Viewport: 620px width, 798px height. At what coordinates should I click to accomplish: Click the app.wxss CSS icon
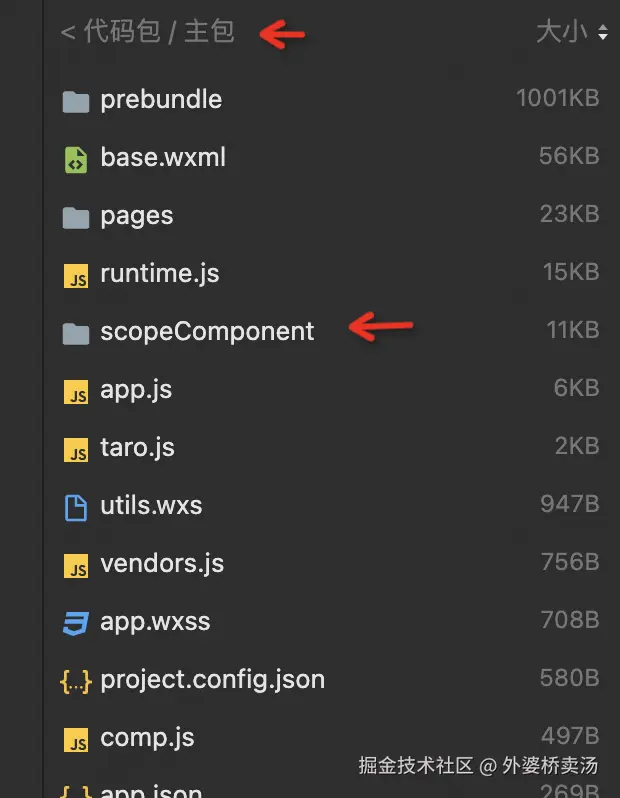(x=76, y=623)
